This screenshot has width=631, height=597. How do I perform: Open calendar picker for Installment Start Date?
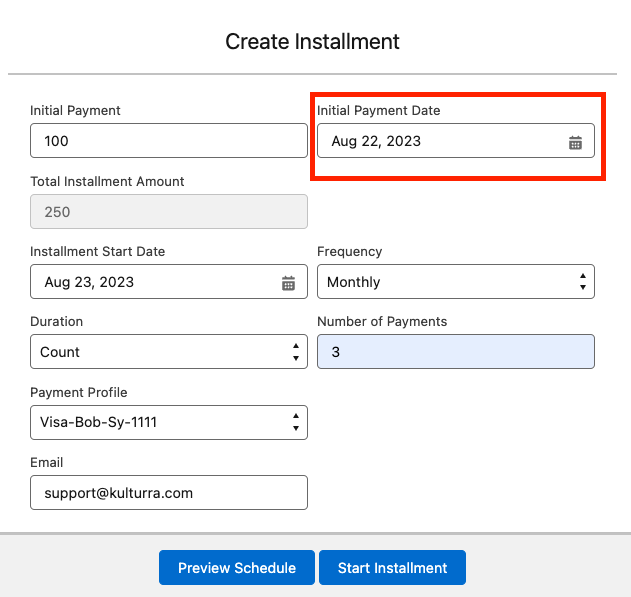pyautogui.click(x=288, y=283)
